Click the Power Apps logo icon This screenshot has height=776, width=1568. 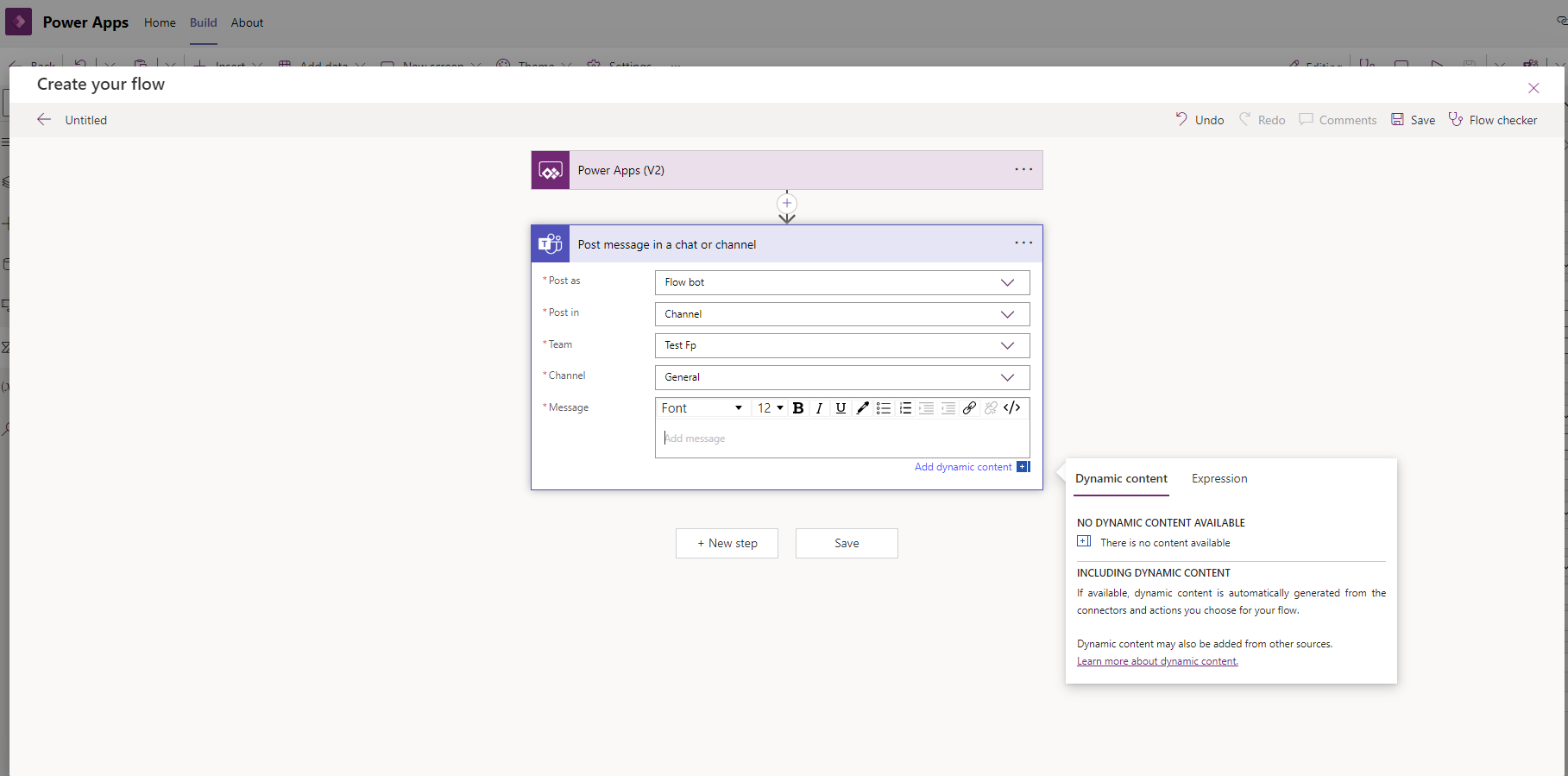(18, 22)
